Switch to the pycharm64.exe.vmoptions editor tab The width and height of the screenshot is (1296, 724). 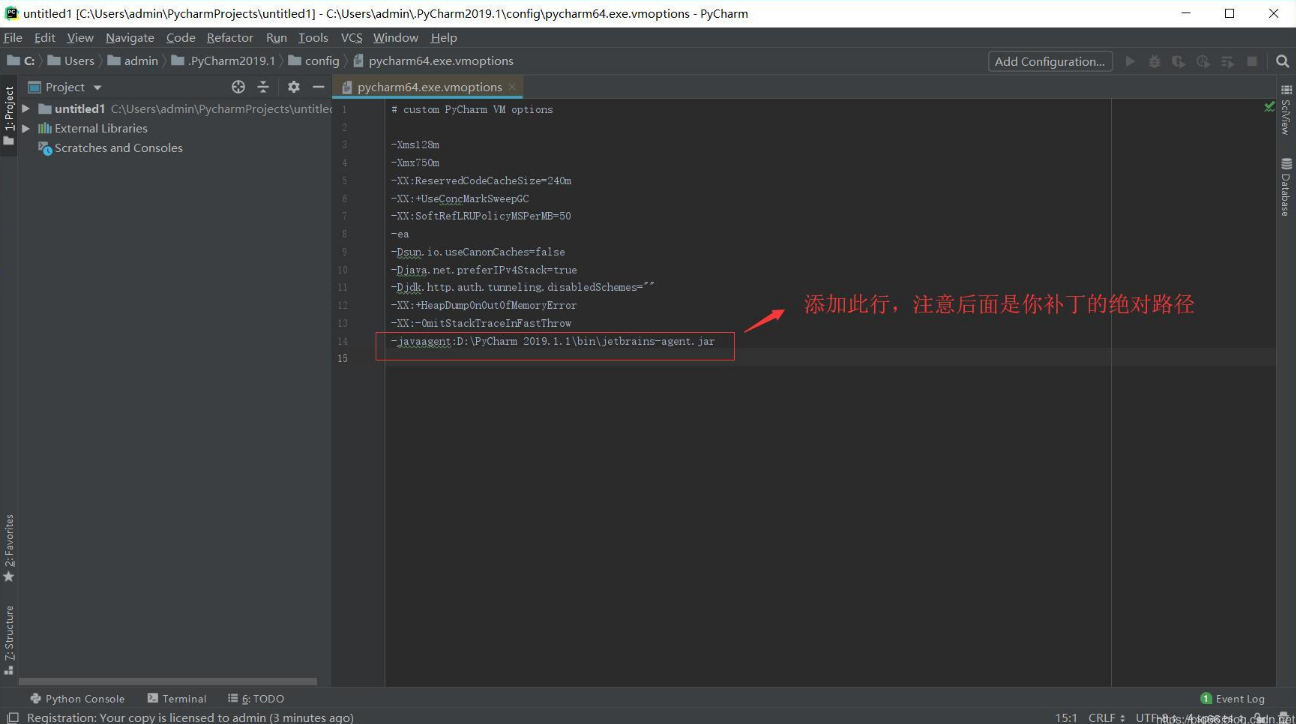427,87
